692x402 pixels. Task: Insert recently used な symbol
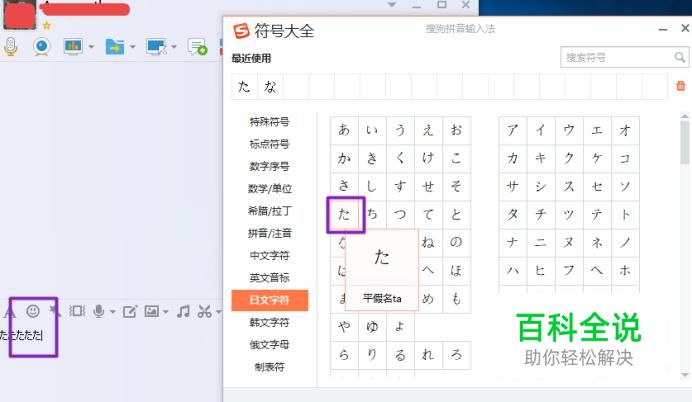tap(270, 86)
